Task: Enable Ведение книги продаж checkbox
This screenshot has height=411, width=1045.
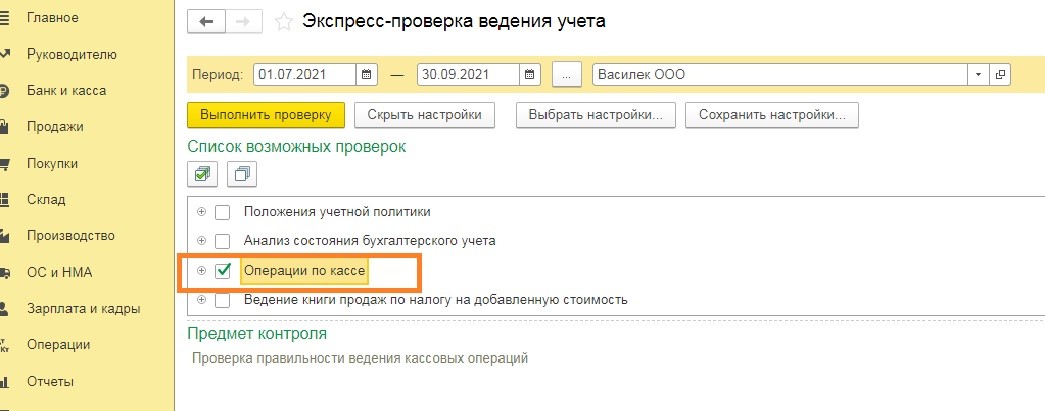Action: [x=223, y=300]
